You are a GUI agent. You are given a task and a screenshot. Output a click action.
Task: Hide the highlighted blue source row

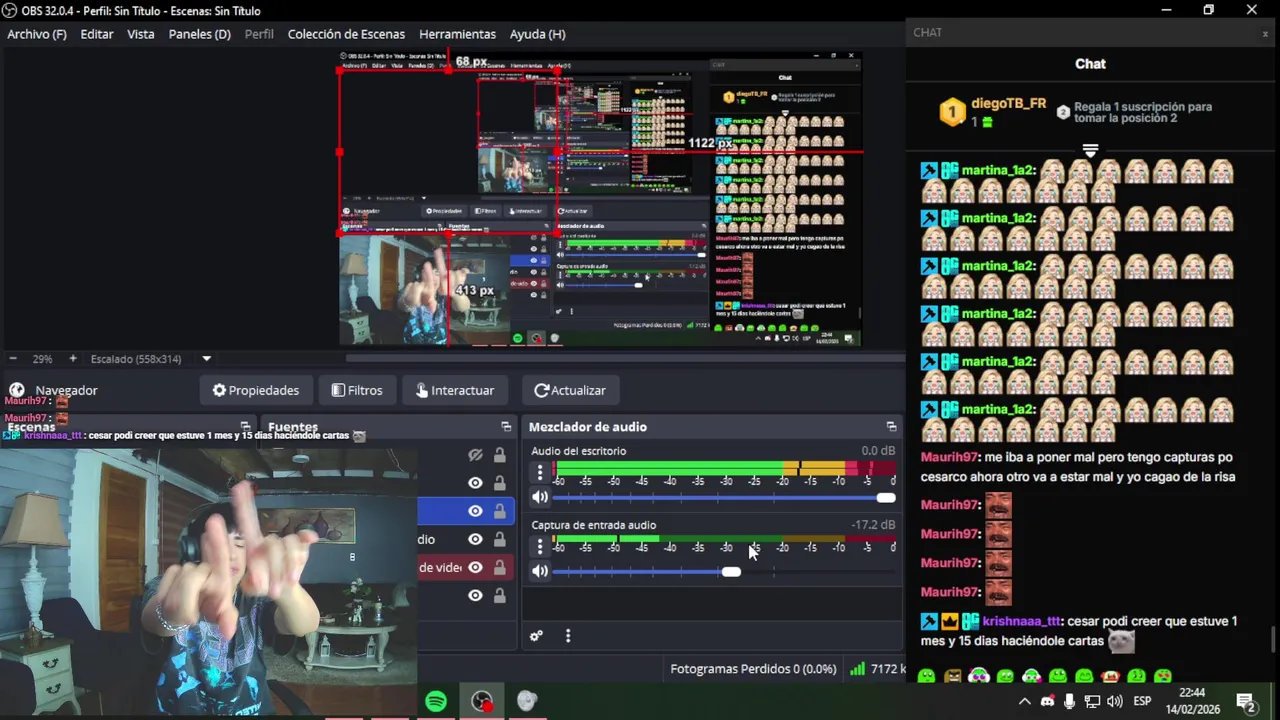click(x=475, y=511)
